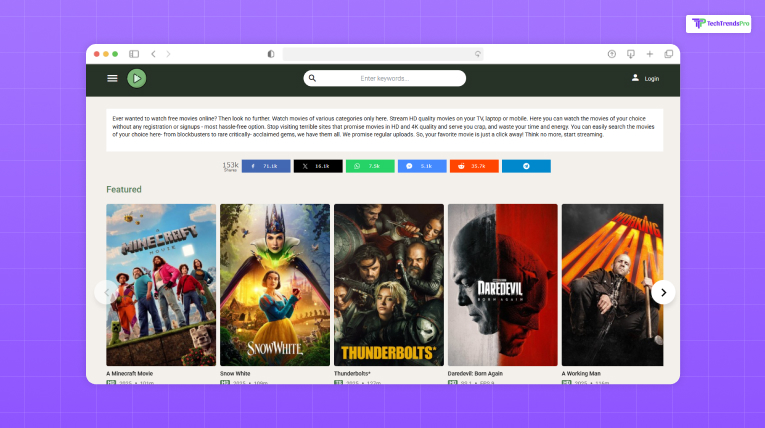Show the tab overview
The width and height of the screenshot is (765, 428).
tap(668, 54)
